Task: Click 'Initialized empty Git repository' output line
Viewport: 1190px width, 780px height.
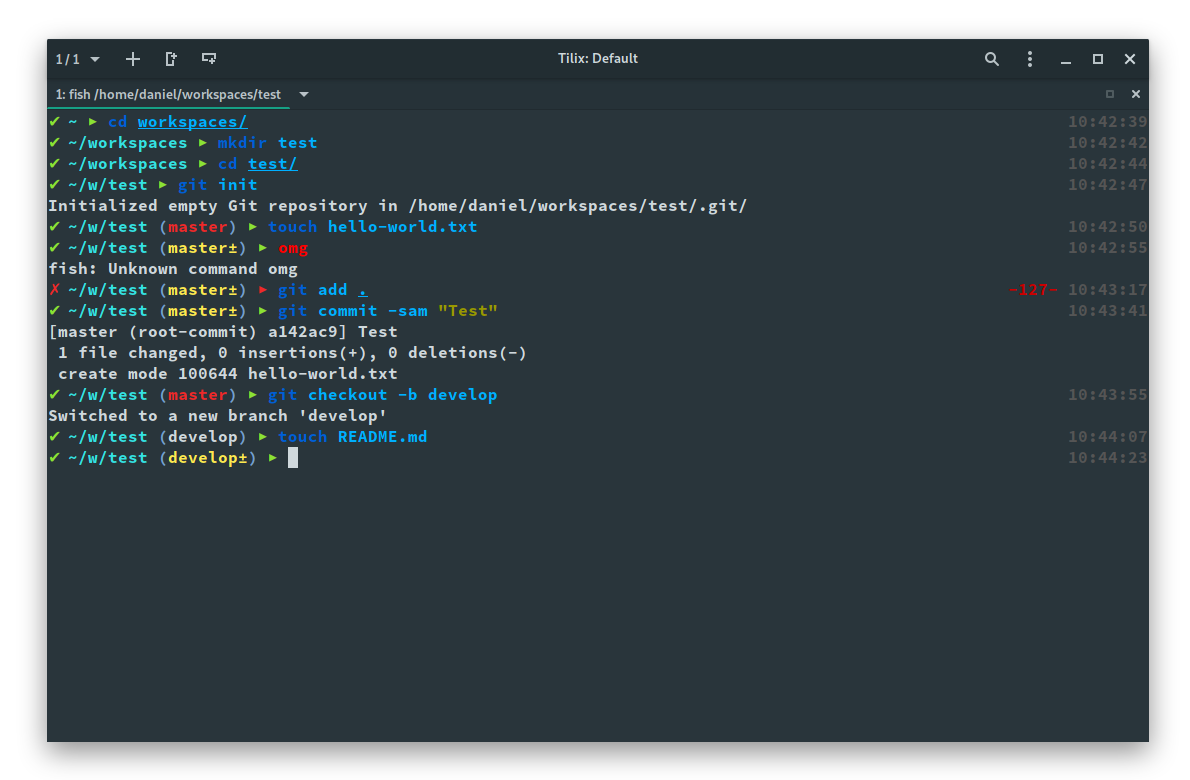Action: [398, 206]
